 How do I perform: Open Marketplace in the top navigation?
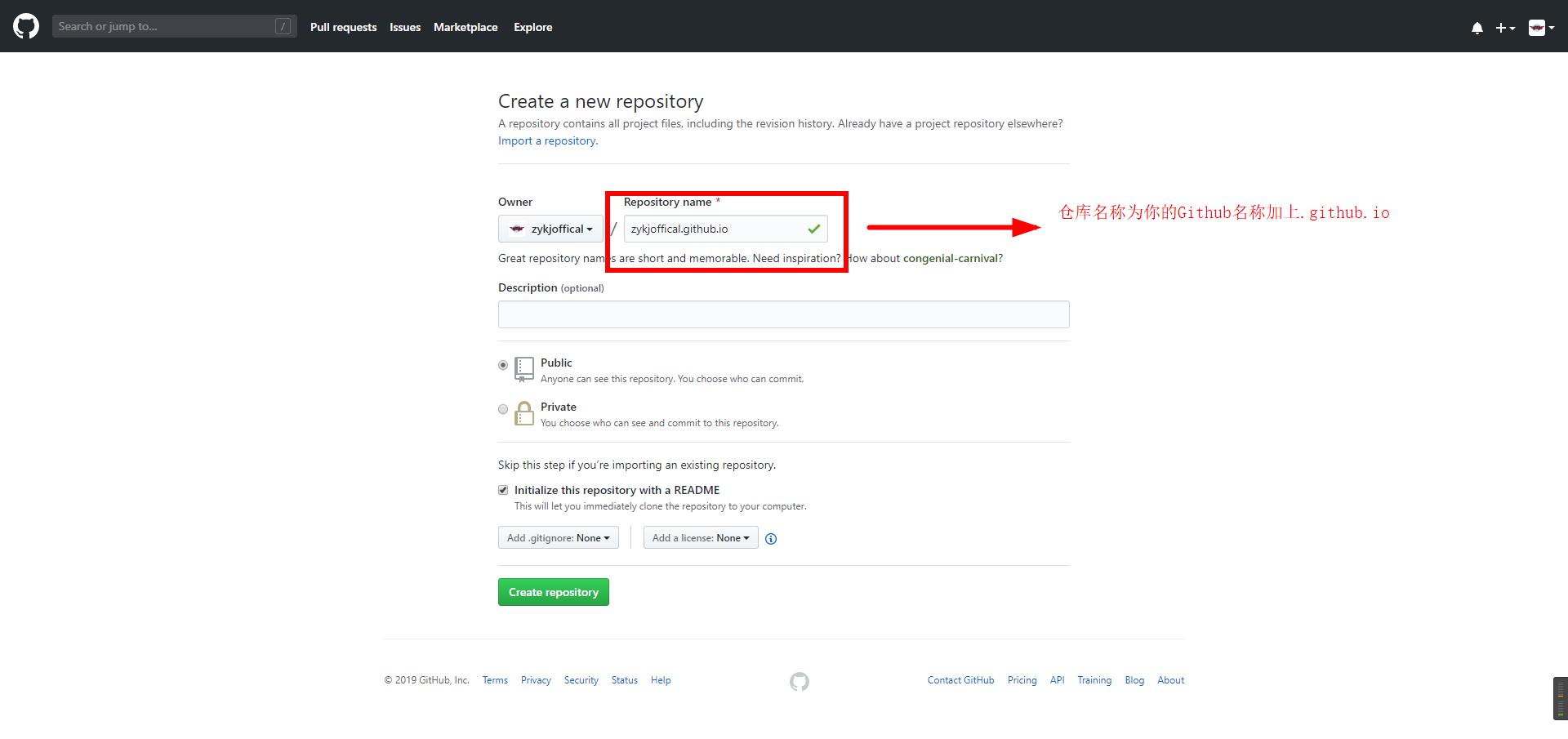coord(465,27)
